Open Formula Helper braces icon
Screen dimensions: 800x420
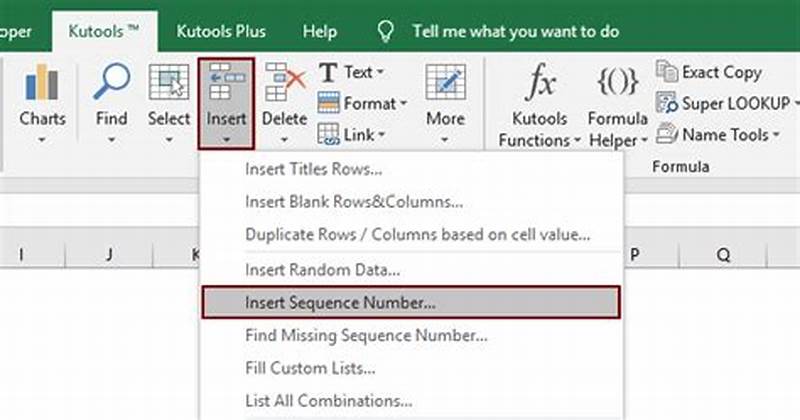pos(617,82)
